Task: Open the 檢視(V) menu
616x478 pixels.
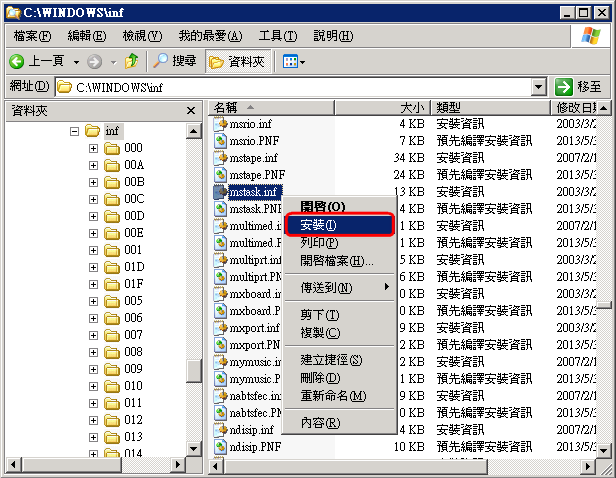Action: click(142, 36)
